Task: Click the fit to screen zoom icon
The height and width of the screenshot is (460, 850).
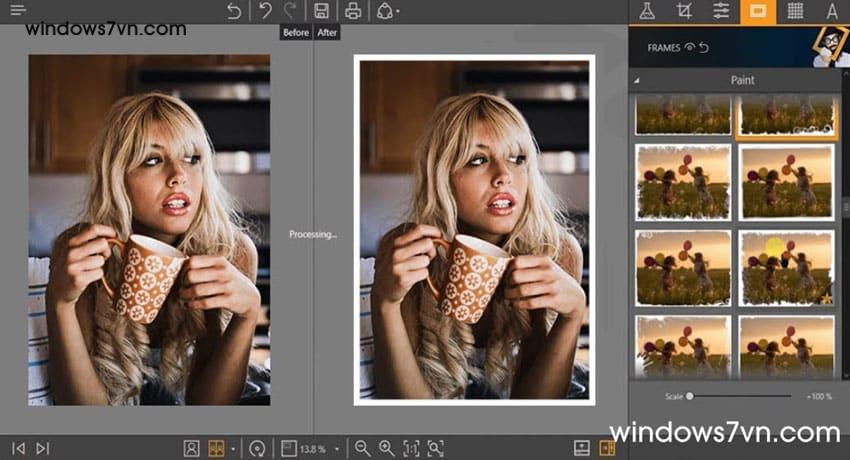Action: (x=436, y=448)
